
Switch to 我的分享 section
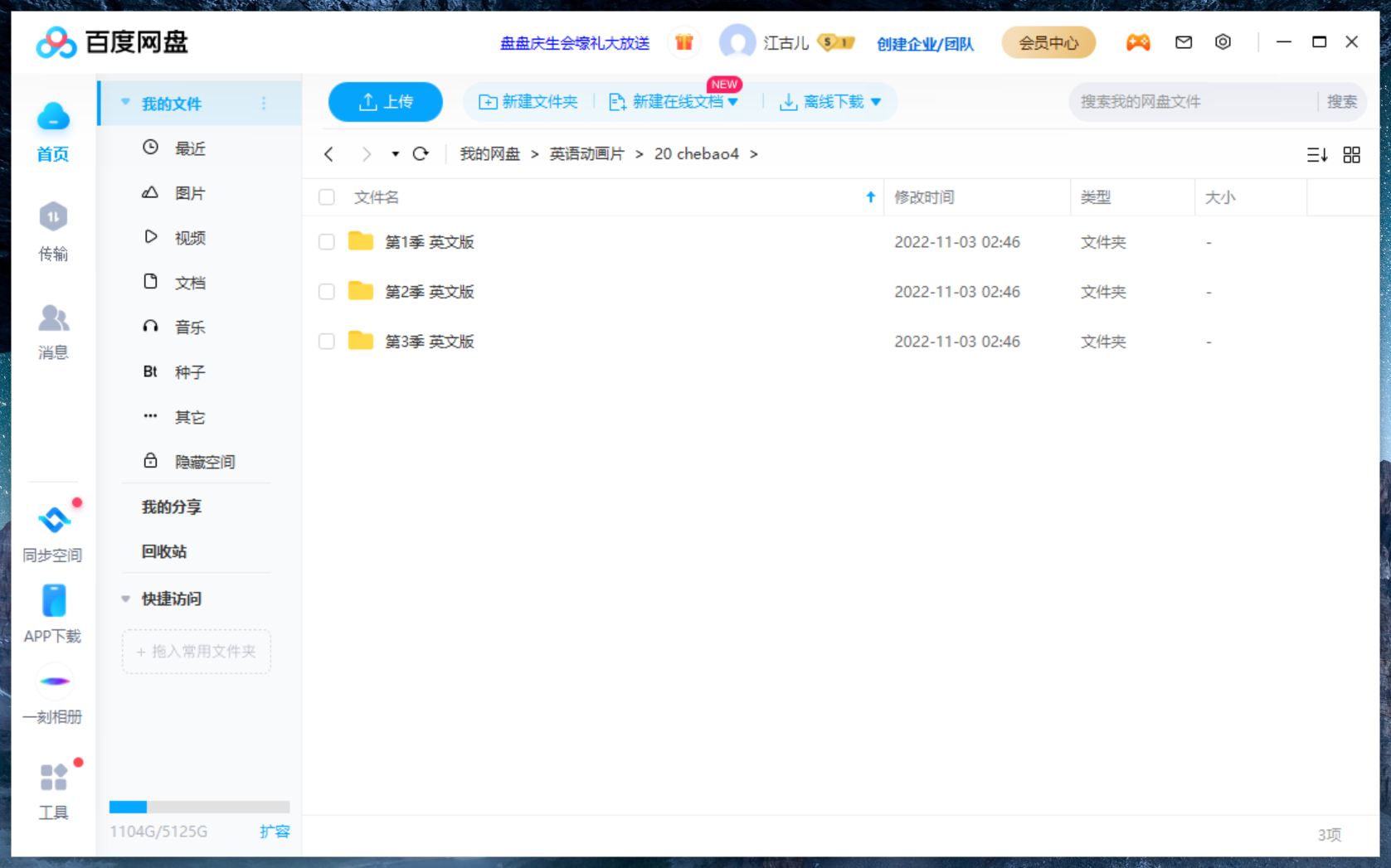(171, 507)
